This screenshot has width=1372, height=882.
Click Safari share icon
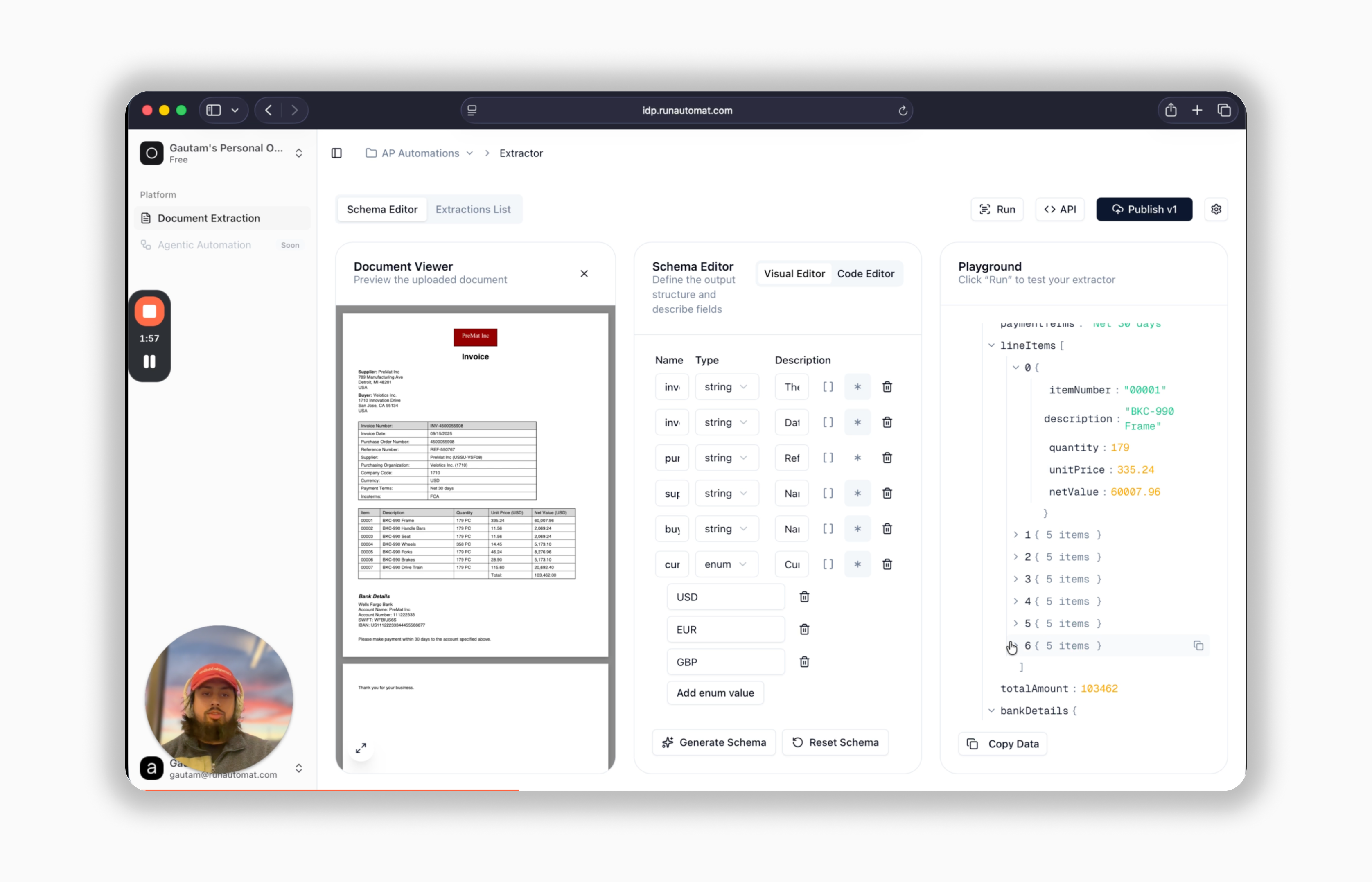click(x=1171, y=110)
